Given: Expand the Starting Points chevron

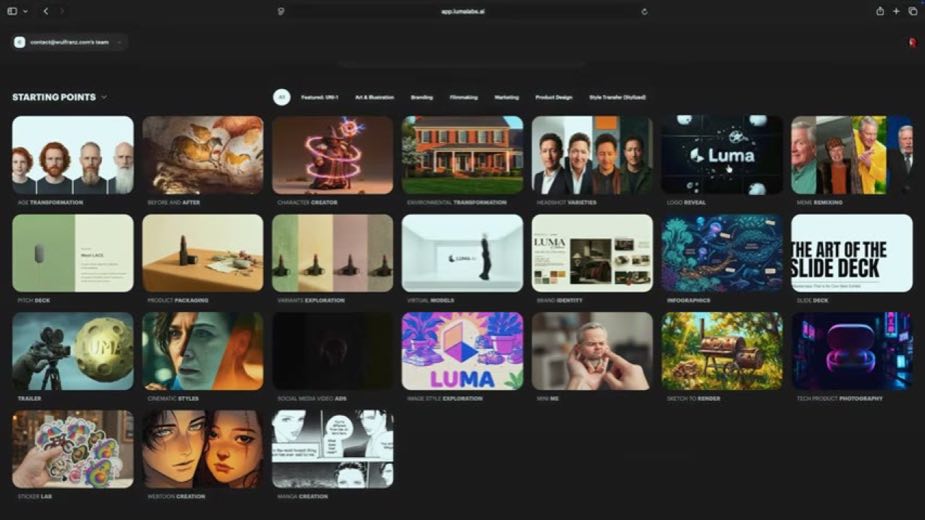Looking at the screenshot, I should [104, 97].
